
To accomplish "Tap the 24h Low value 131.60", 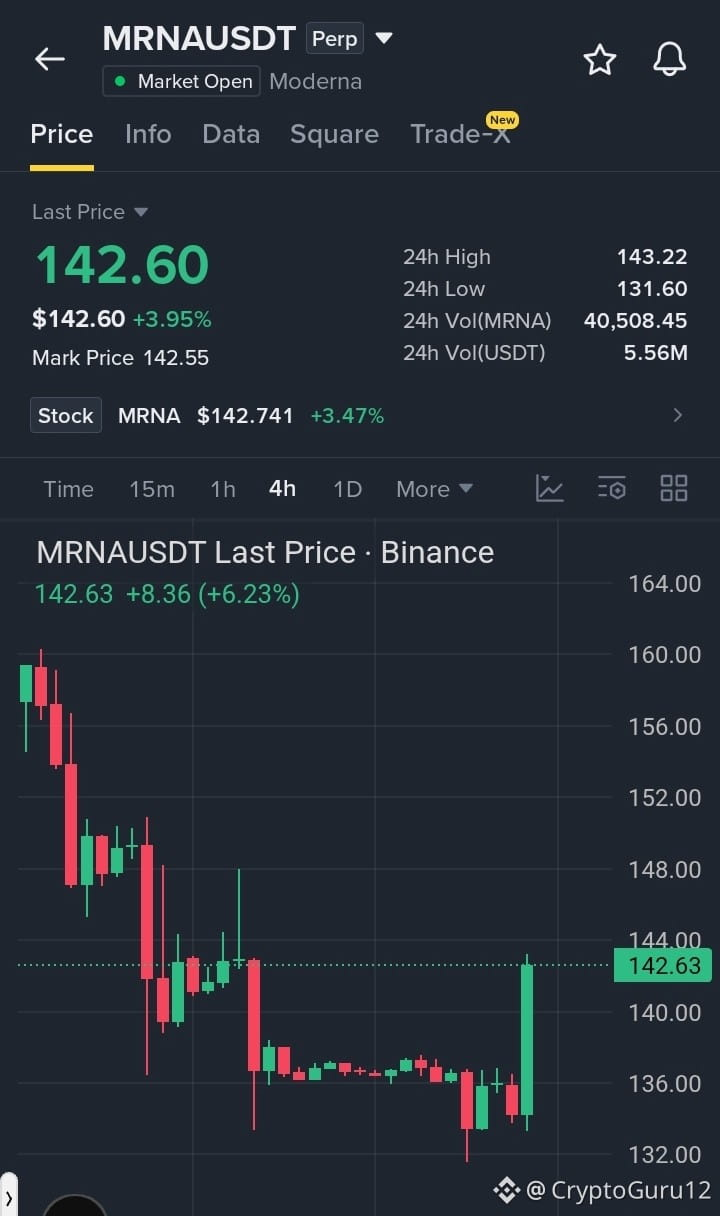I will coord(652,289).
